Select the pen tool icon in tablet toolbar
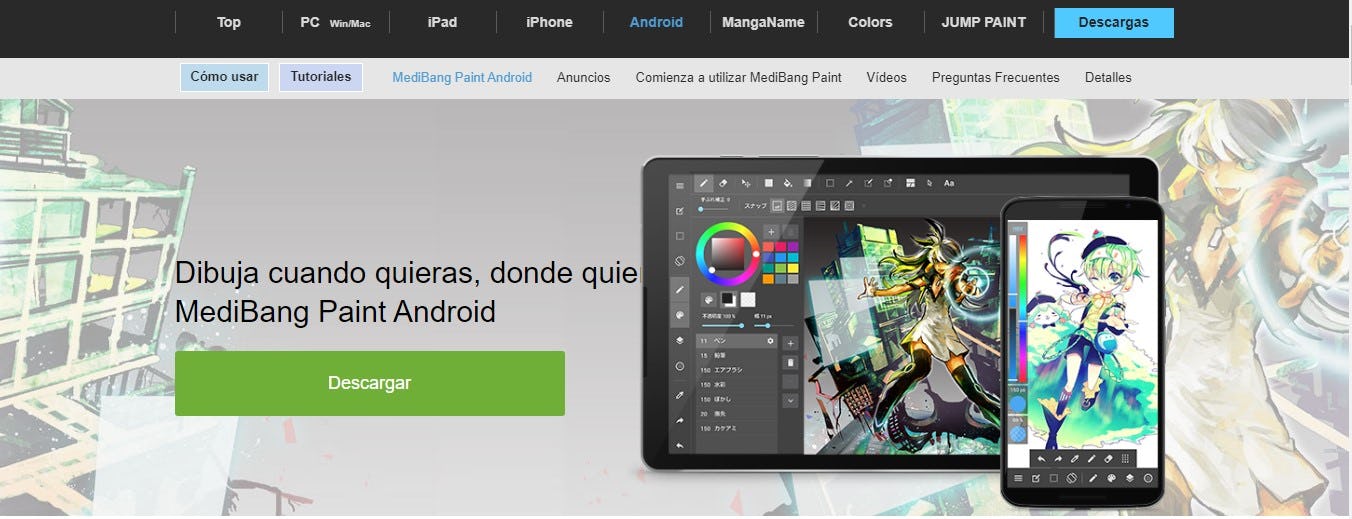This screenshot has height=519, width=1352. coord(704,184)
